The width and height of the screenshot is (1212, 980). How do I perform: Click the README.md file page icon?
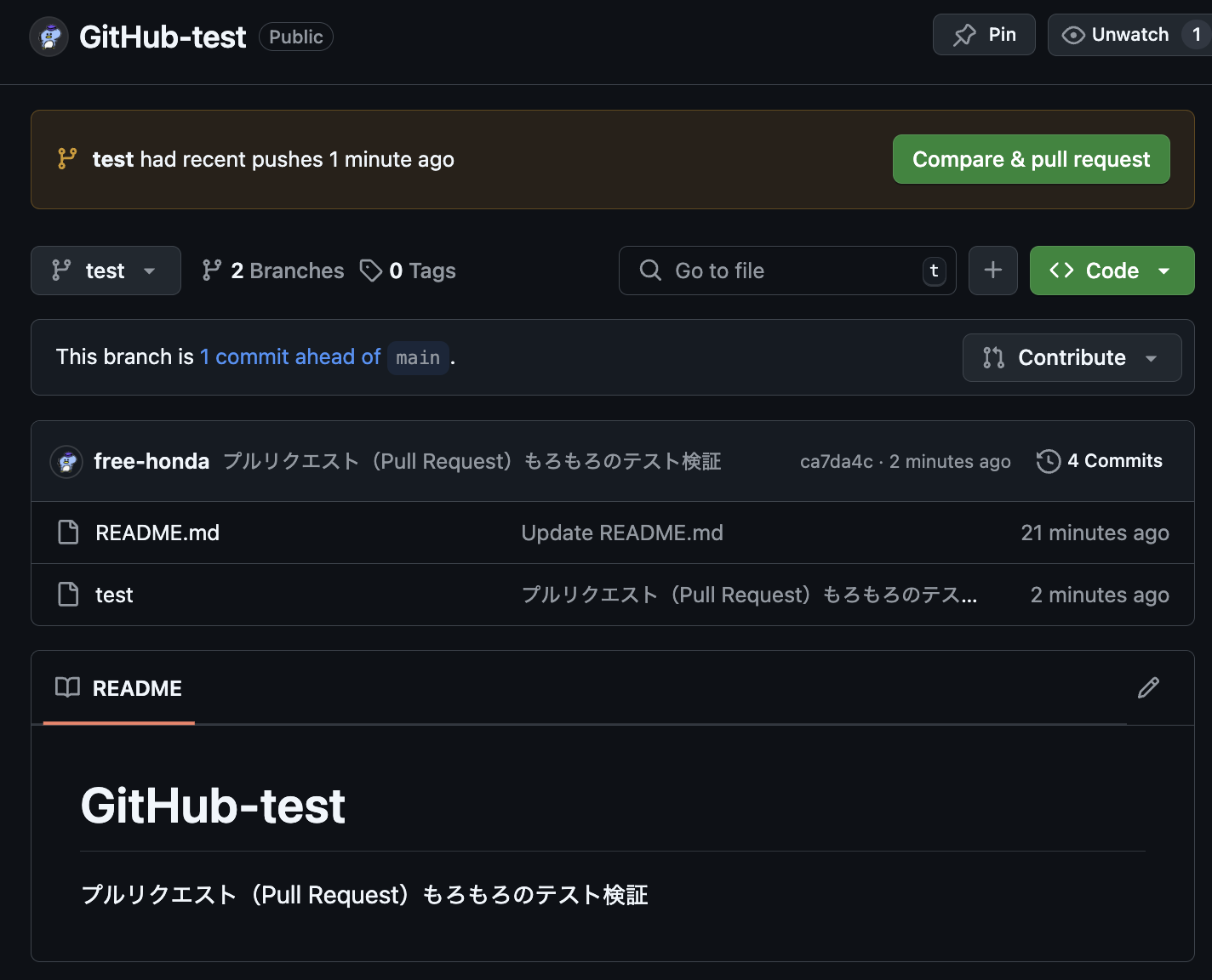[68, 532]
